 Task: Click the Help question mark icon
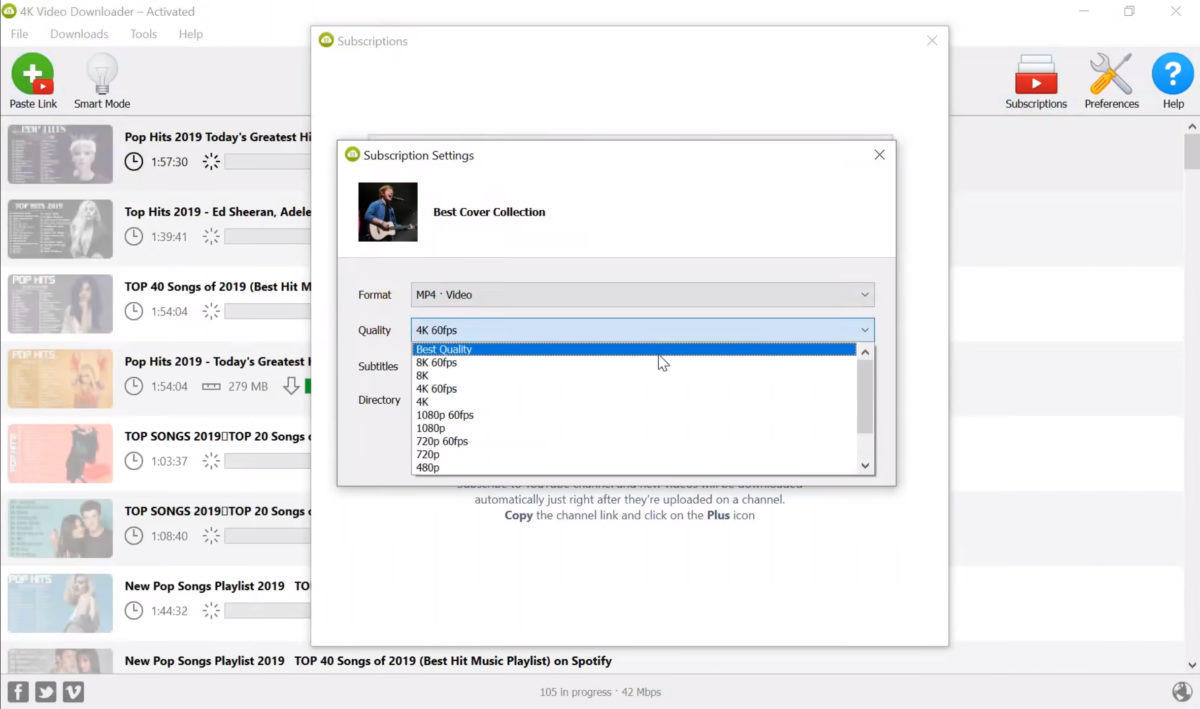tap(1172, 75)
